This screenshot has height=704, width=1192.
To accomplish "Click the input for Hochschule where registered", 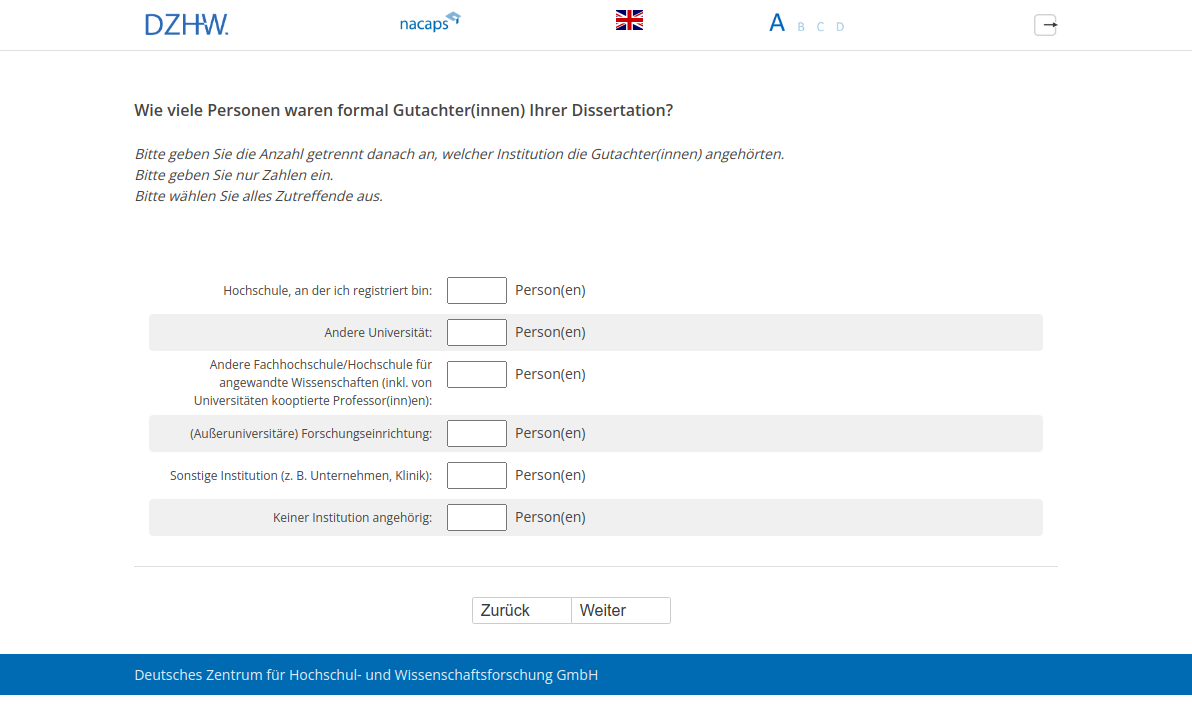I will pyautogui.click(x=476, y=291).
